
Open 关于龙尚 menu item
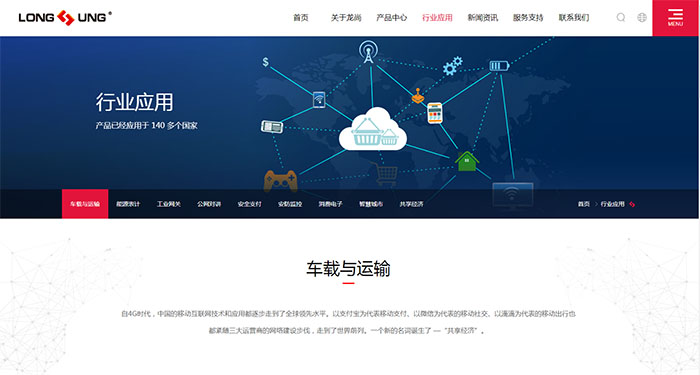point(346,18)
